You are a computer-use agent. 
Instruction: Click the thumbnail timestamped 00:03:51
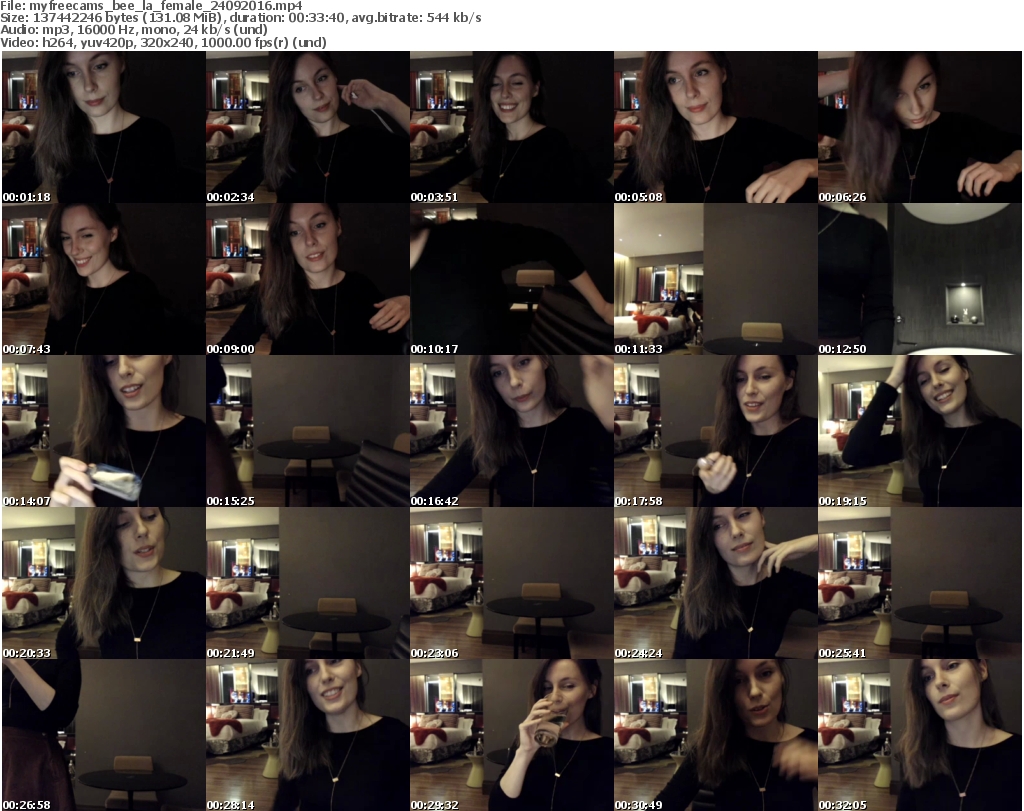coord(511,127)
